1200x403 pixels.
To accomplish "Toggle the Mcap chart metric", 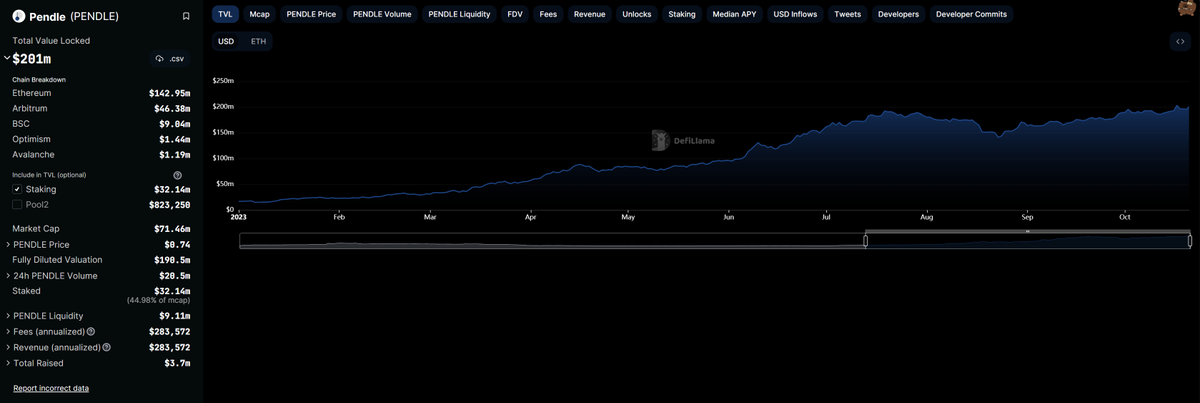I will coord(260,14).
